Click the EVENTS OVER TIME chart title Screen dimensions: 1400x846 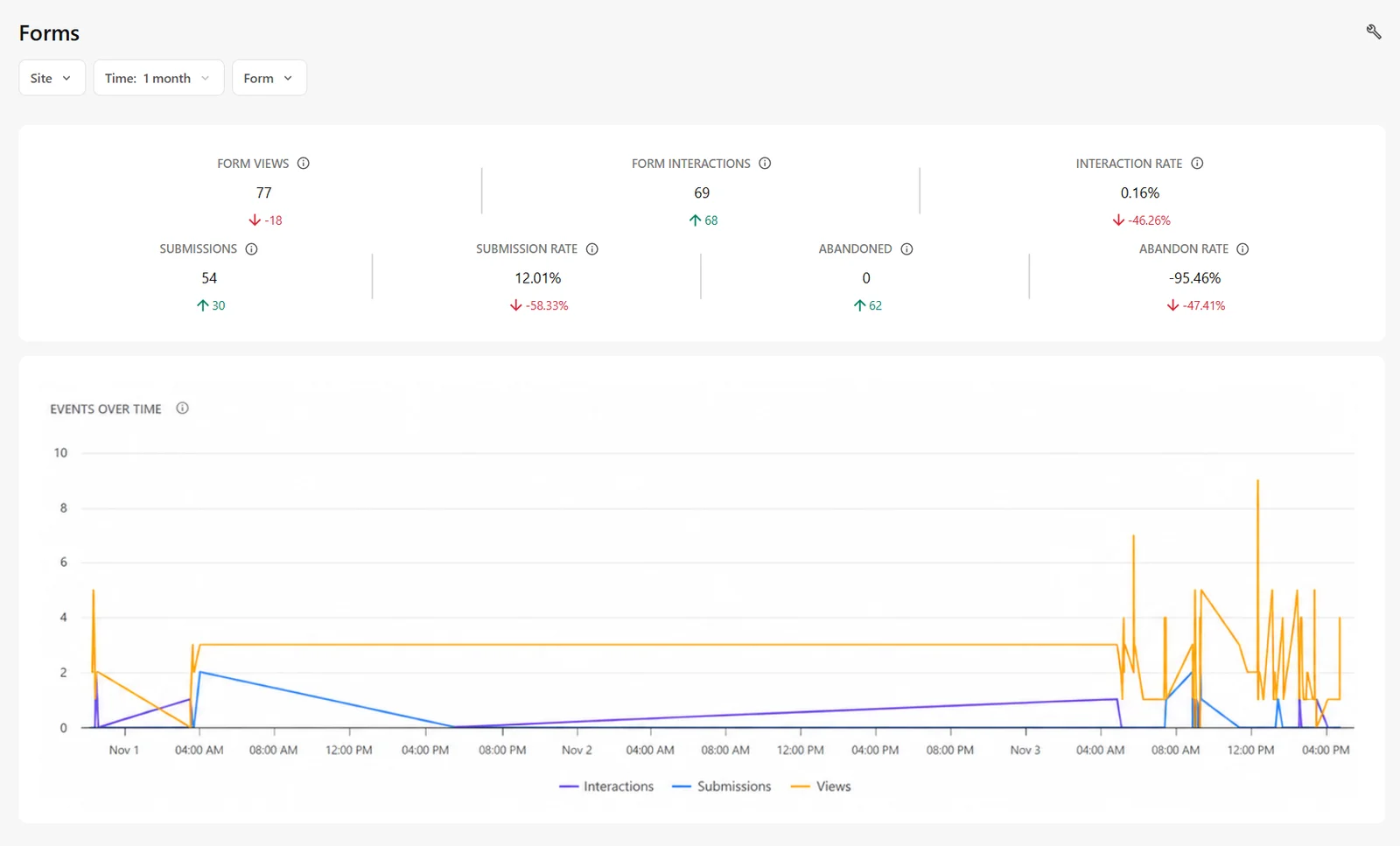coord(106,409)
